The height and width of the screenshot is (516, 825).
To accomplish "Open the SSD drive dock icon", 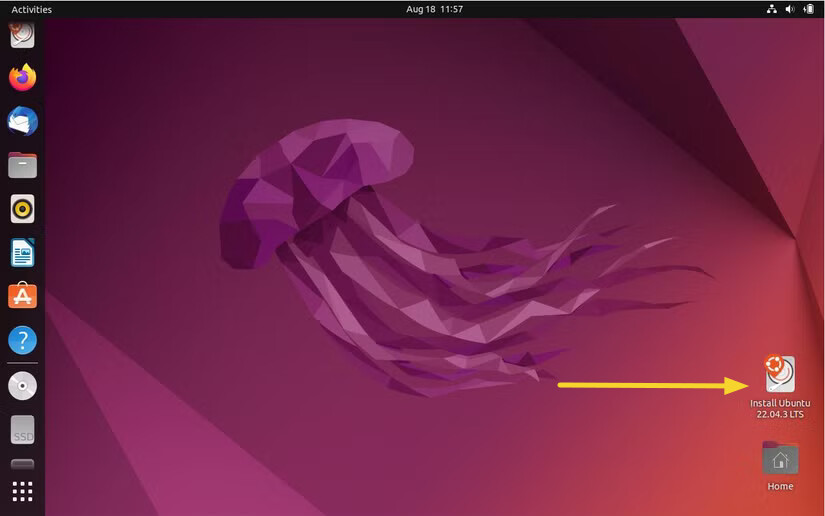I will pyautogui.click(x=22, y=430).
